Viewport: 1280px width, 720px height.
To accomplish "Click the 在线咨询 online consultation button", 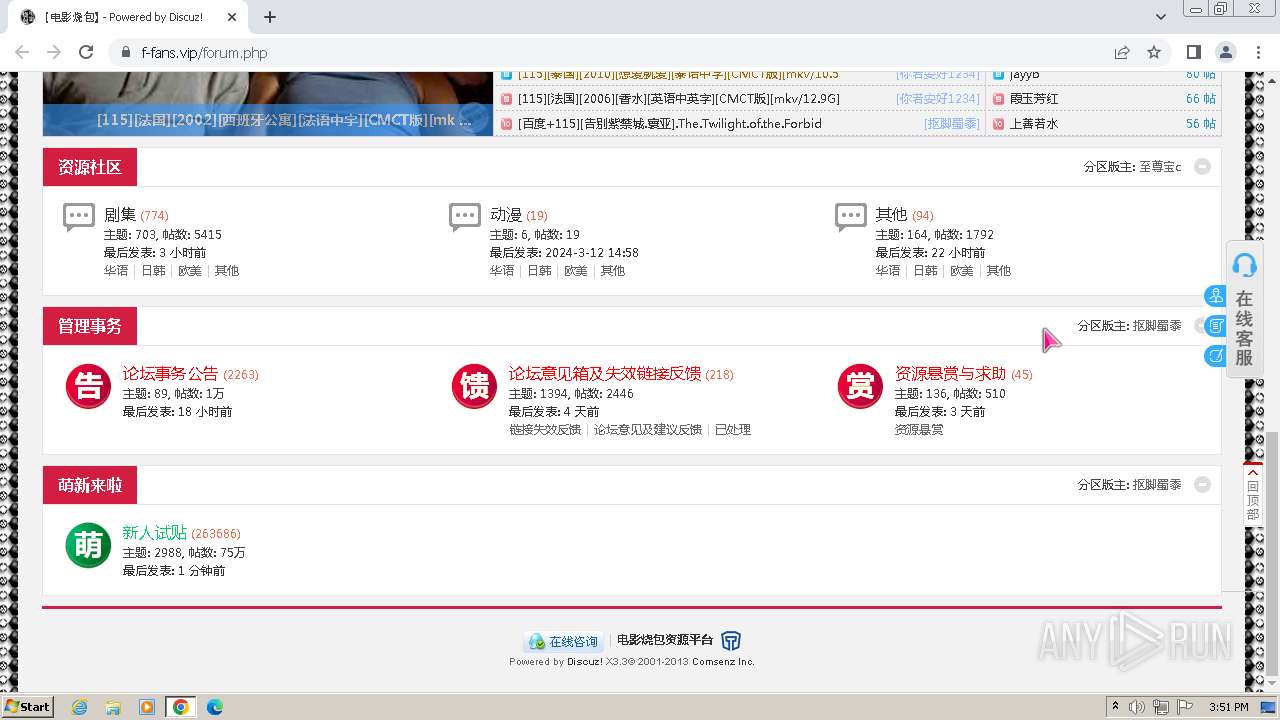I will [564, 641].
